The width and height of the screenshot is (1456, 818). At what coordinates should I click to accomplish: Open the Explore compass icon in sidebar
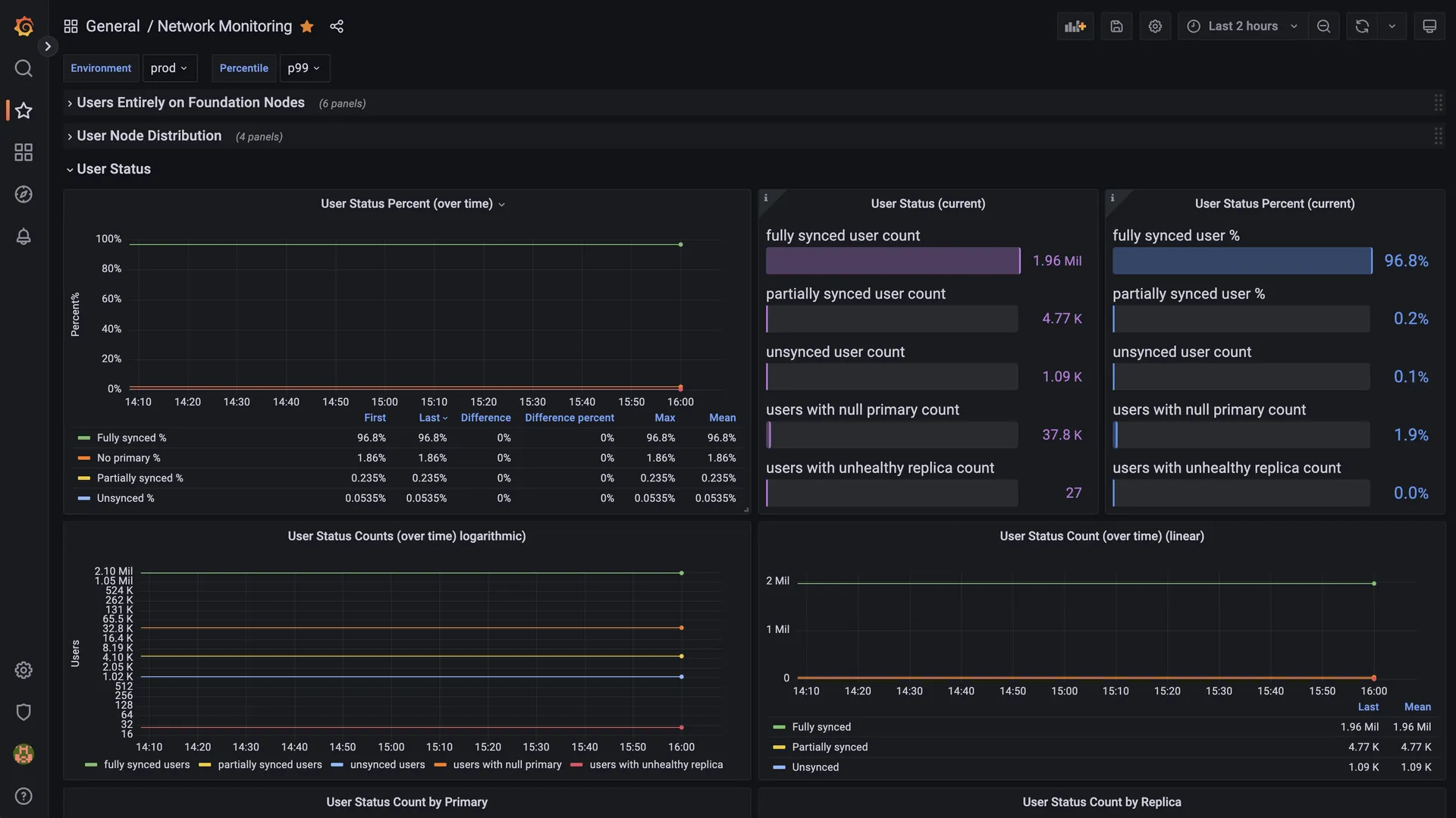(23, 194)
